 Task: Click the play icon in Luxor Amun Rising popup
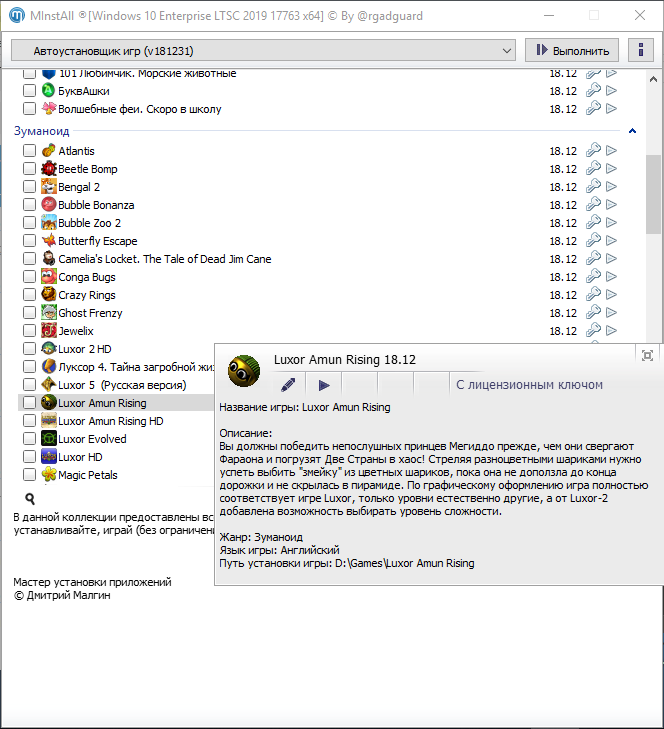[324, 385]
